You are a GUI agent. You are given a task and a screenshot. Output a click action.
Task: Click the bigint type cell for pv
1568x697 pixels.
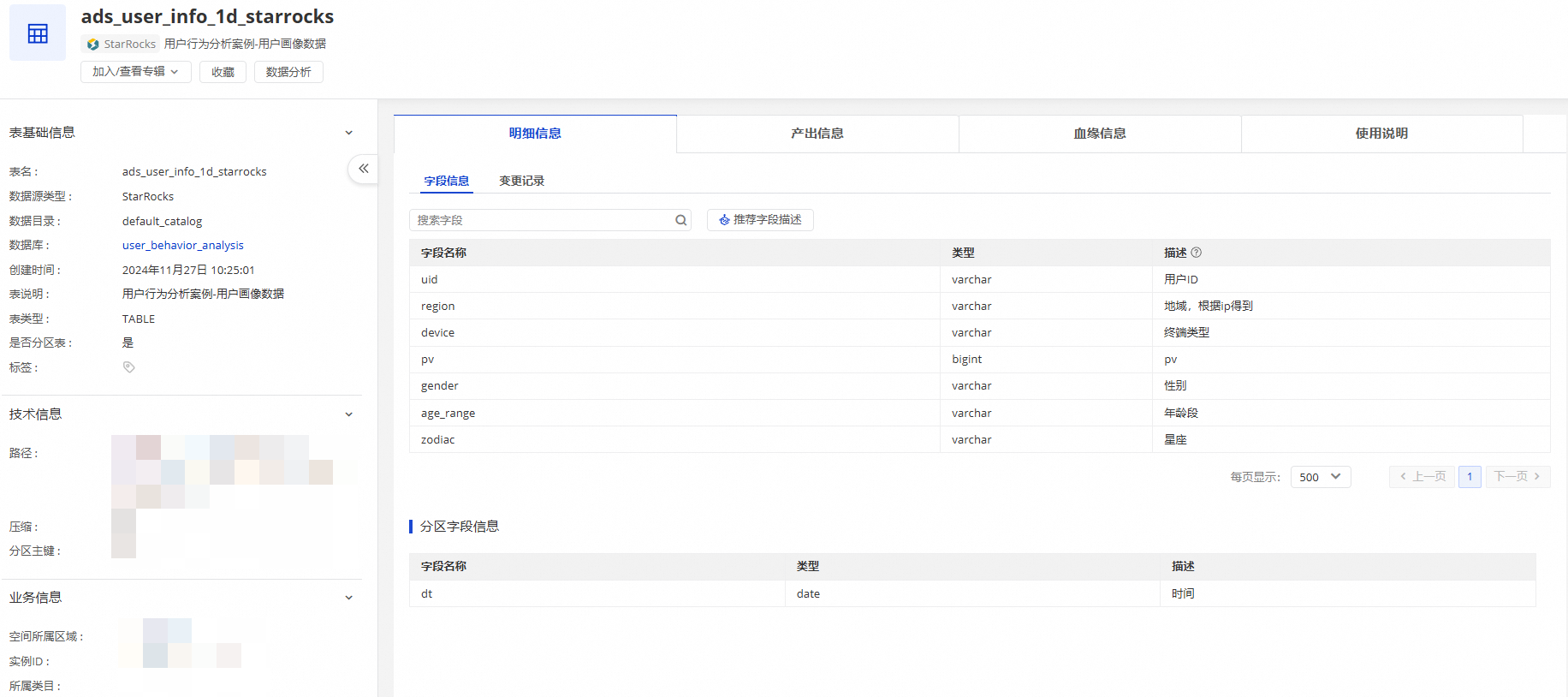click(1046, 360)
